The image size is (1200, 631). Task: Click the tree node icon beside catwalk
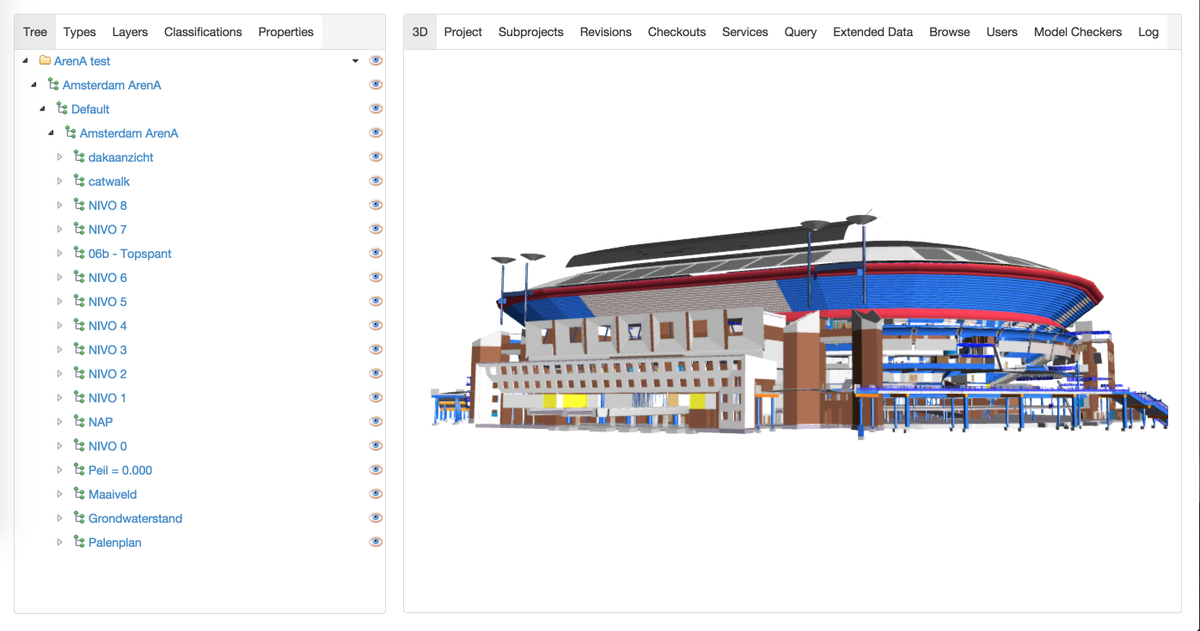click(x=79, y=181)
